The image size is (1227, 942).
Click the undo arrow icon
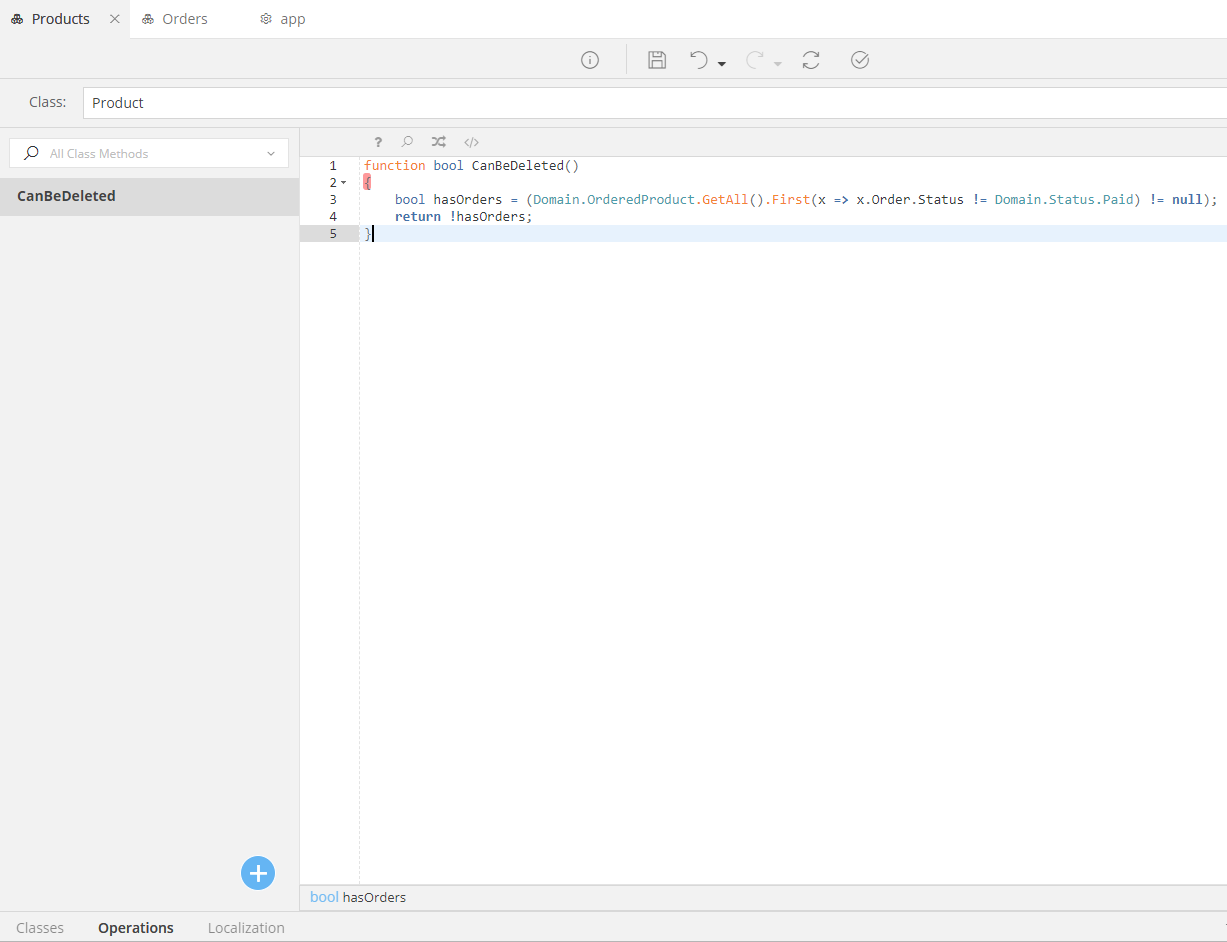[x=699, y=60]
